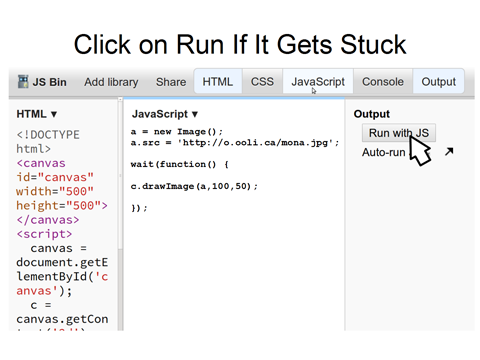Toggle the CSS panel tab
The height and width of the screenshot is (360, 480).
tap(262, 82)
